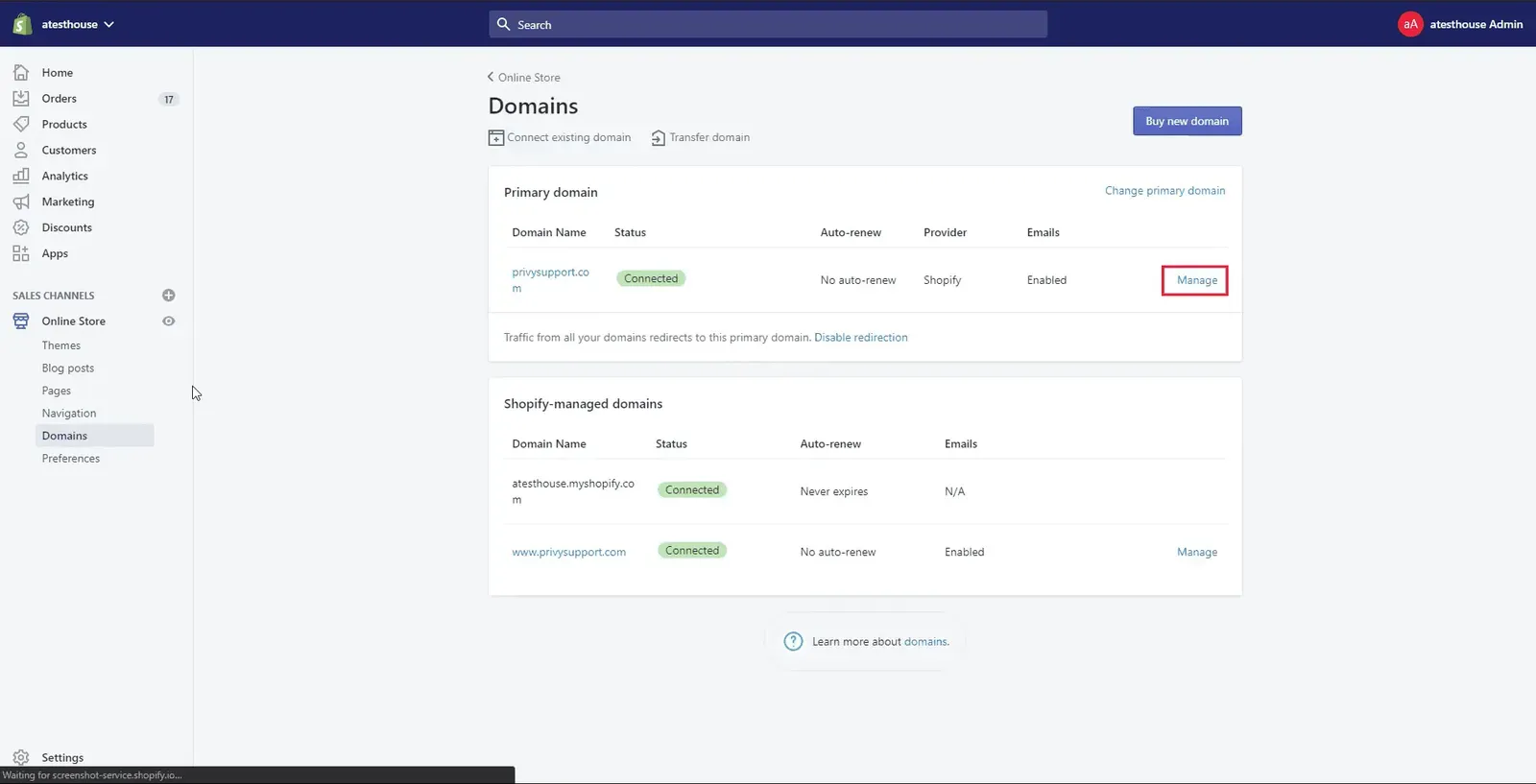
Task: Click the Shopify logo icon
Action: pos(21,24)
